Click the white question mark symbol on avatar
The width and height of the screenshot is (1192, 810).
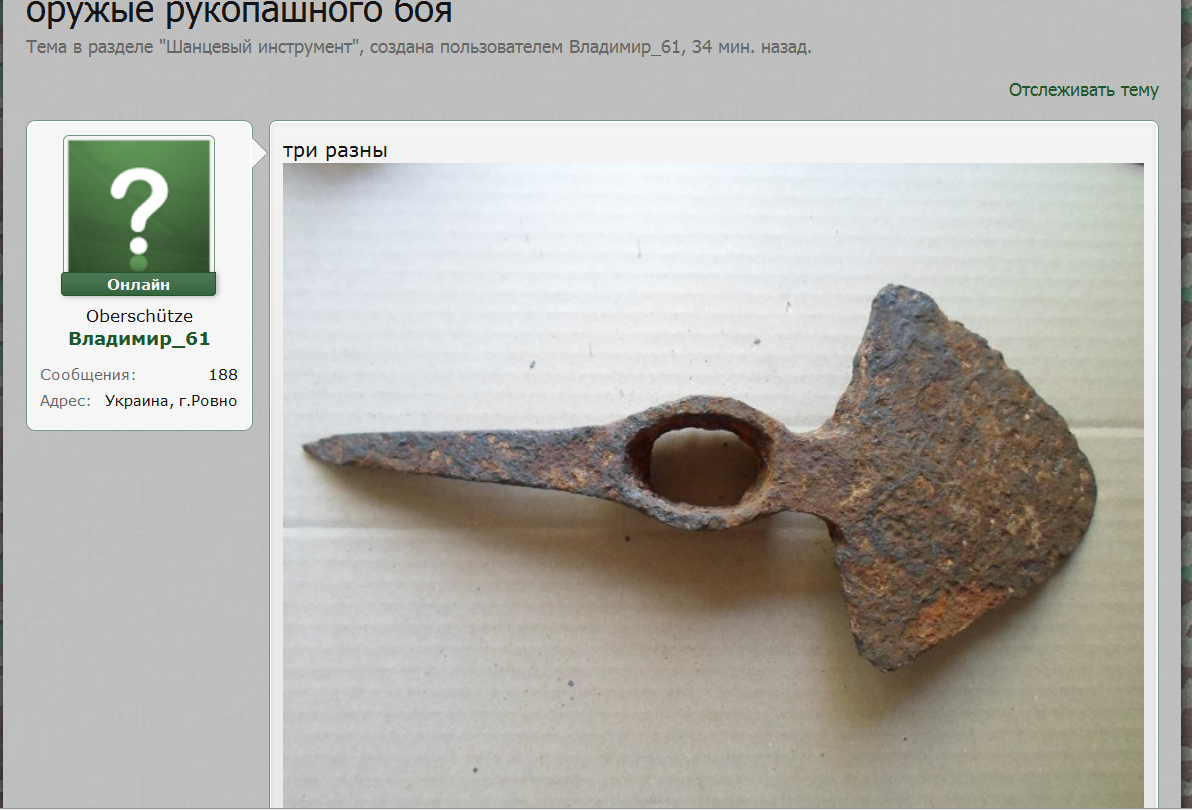pyautogui.click(x=139, y=210)
